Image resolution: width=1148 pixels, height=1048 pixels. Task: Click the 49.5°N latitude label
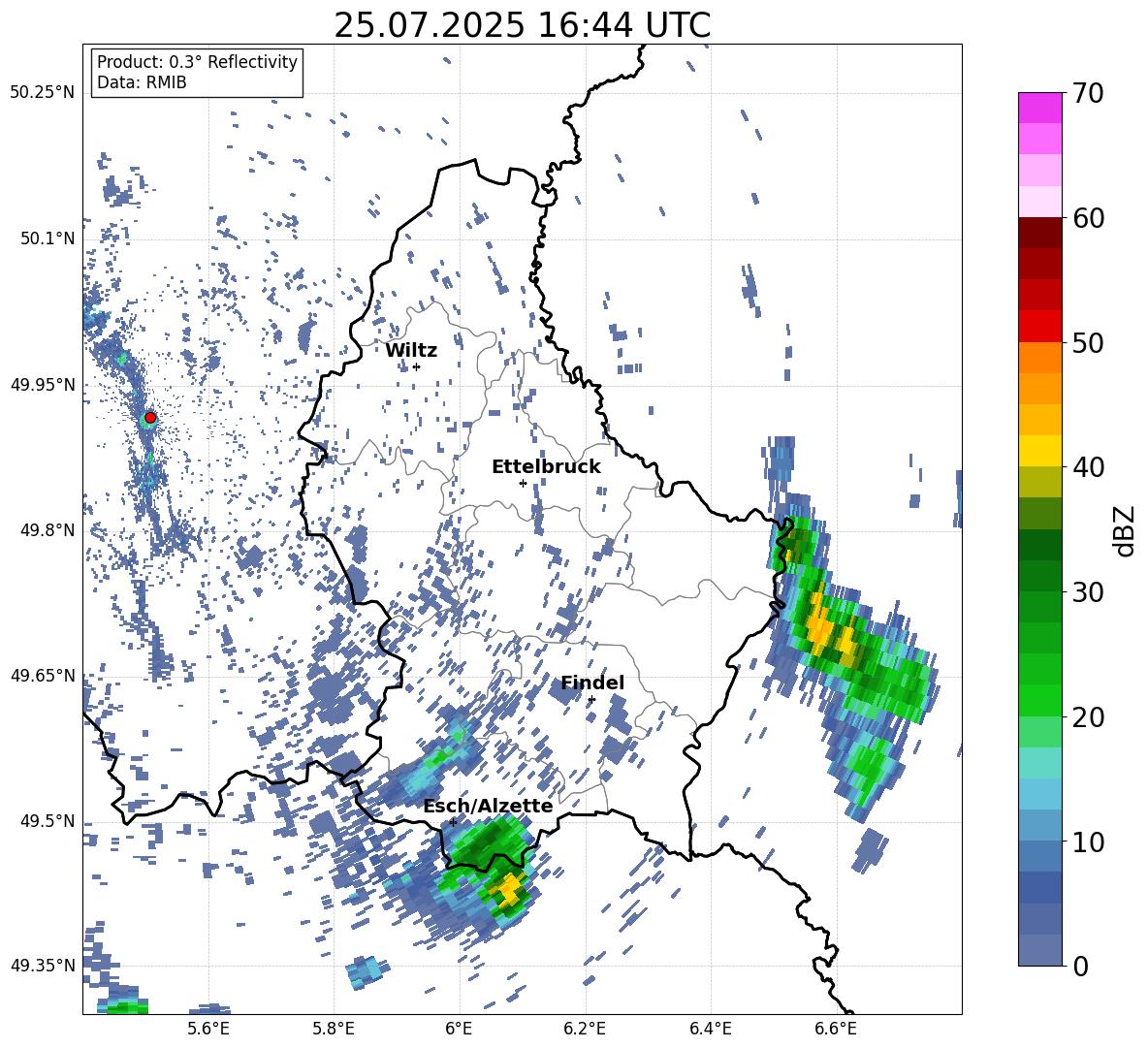(x=48, y=820)
